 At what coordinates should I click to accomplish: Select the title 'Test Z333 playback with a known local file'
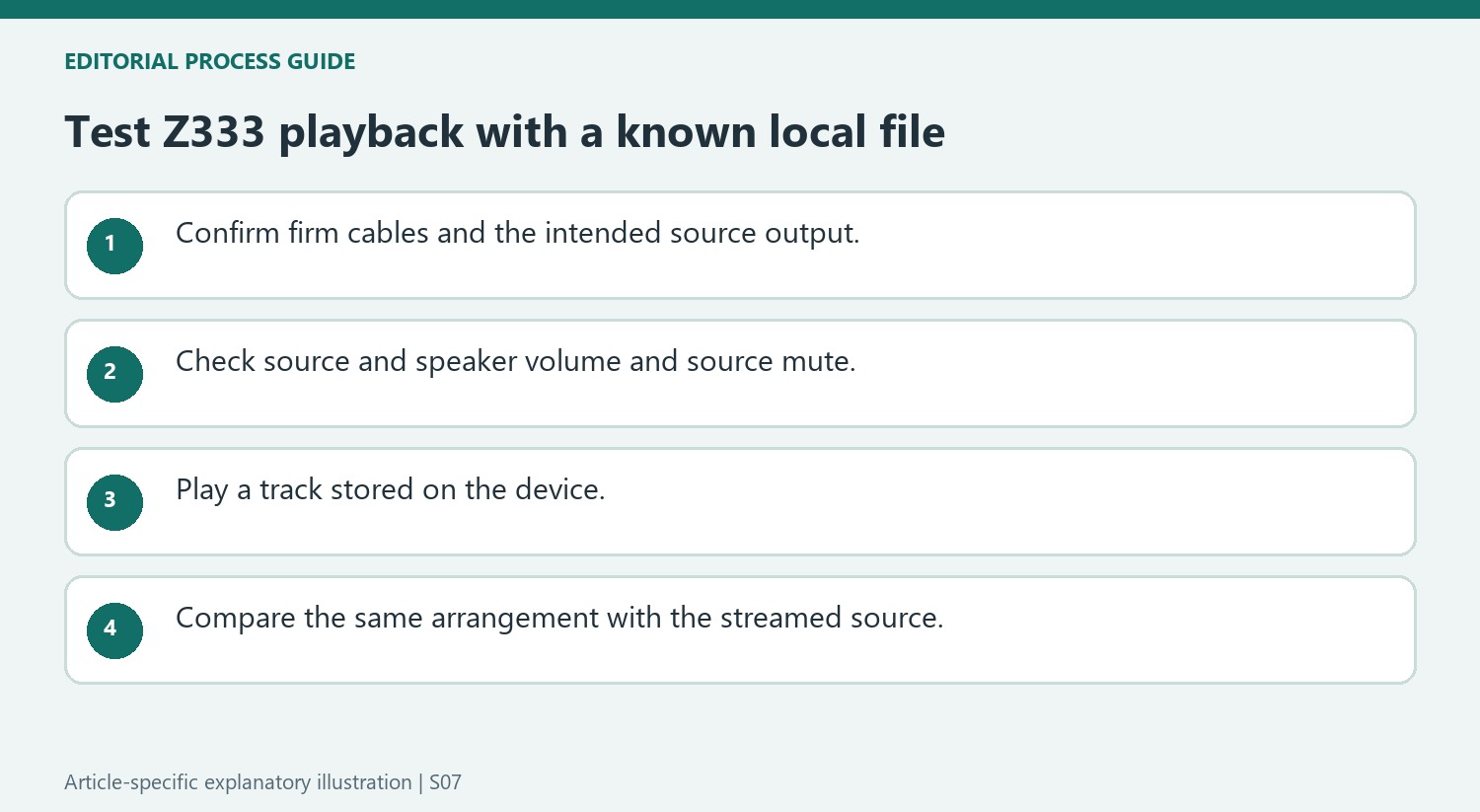504,132
